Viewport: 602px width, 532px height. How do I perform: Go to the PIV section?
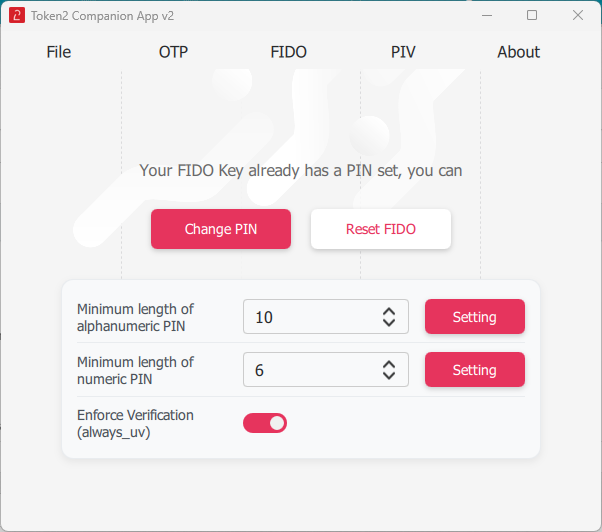click(403, 52)
